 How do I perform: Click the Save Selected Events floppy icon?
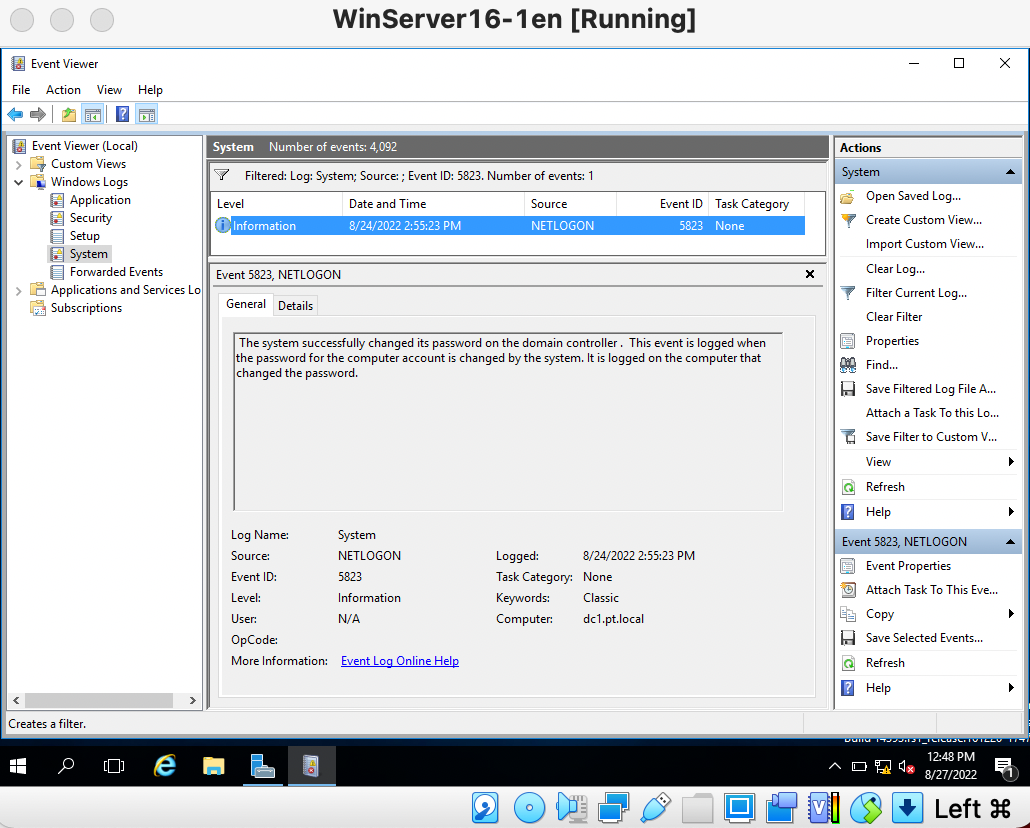pyautogui.click(x=848, y=638)
